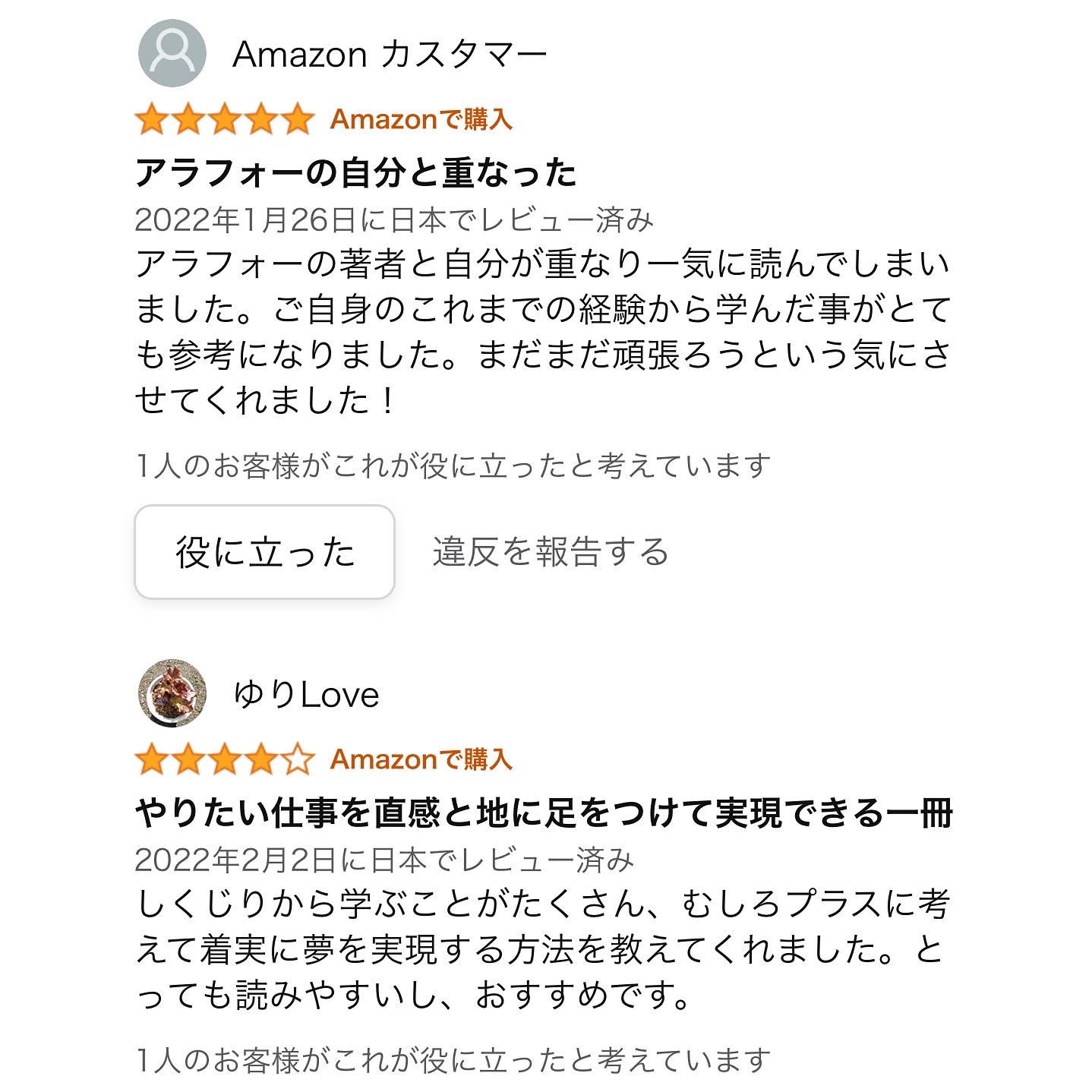1092x1092 pixels.
Task: Click the empty fifth star in ゆりLove's rating
Action: (x=297, y=759)
